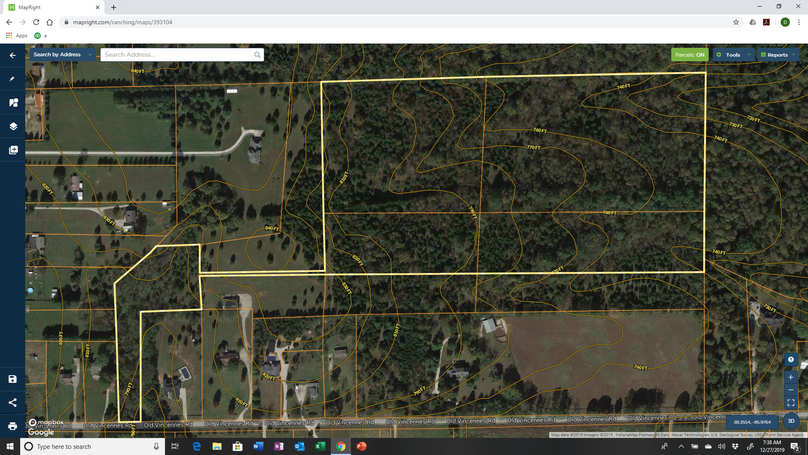Print the map from the sidebar
The width and height of the screenshot is (808, 455).
click(13, 426)
